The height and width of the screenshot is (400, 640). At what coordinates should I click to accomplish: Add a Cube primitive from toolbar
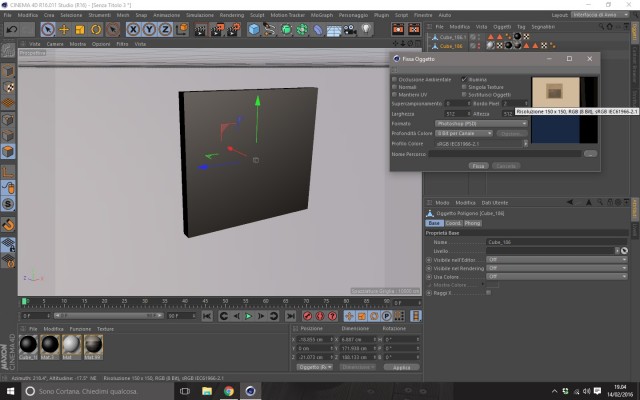click(x=254, y=29)
